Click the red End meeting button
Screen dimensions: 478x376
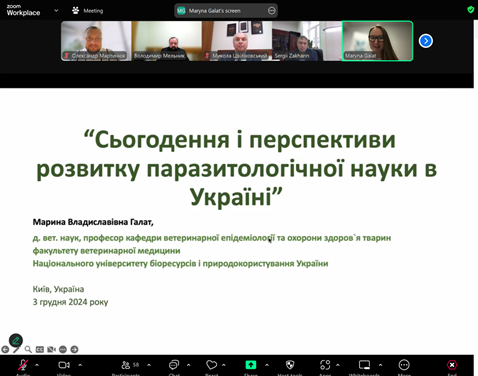pyautogui.click(x=452, y=365)
